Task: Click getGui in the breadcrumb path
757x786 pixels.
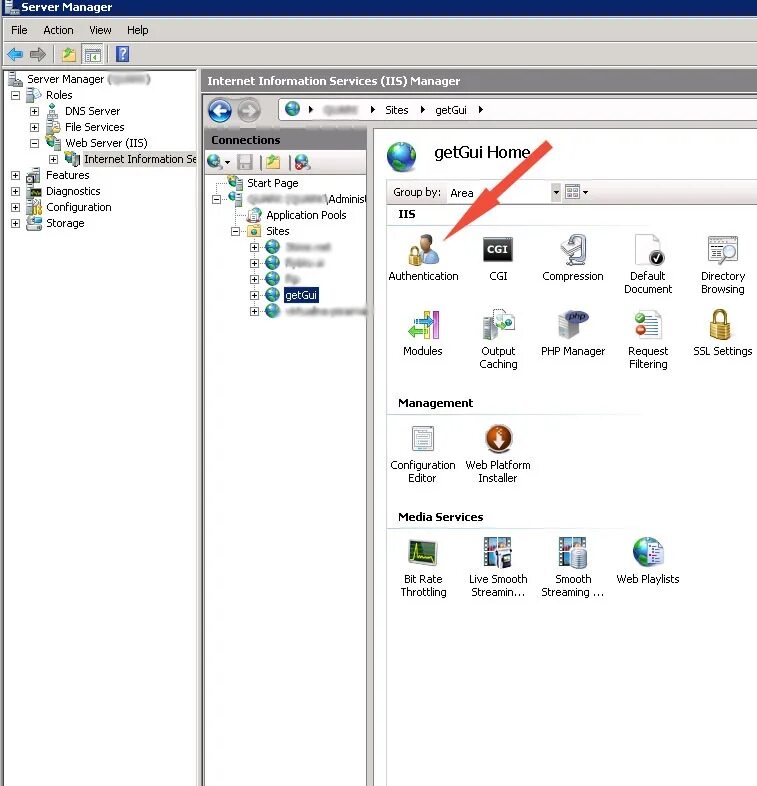Action: click(451, 110)
